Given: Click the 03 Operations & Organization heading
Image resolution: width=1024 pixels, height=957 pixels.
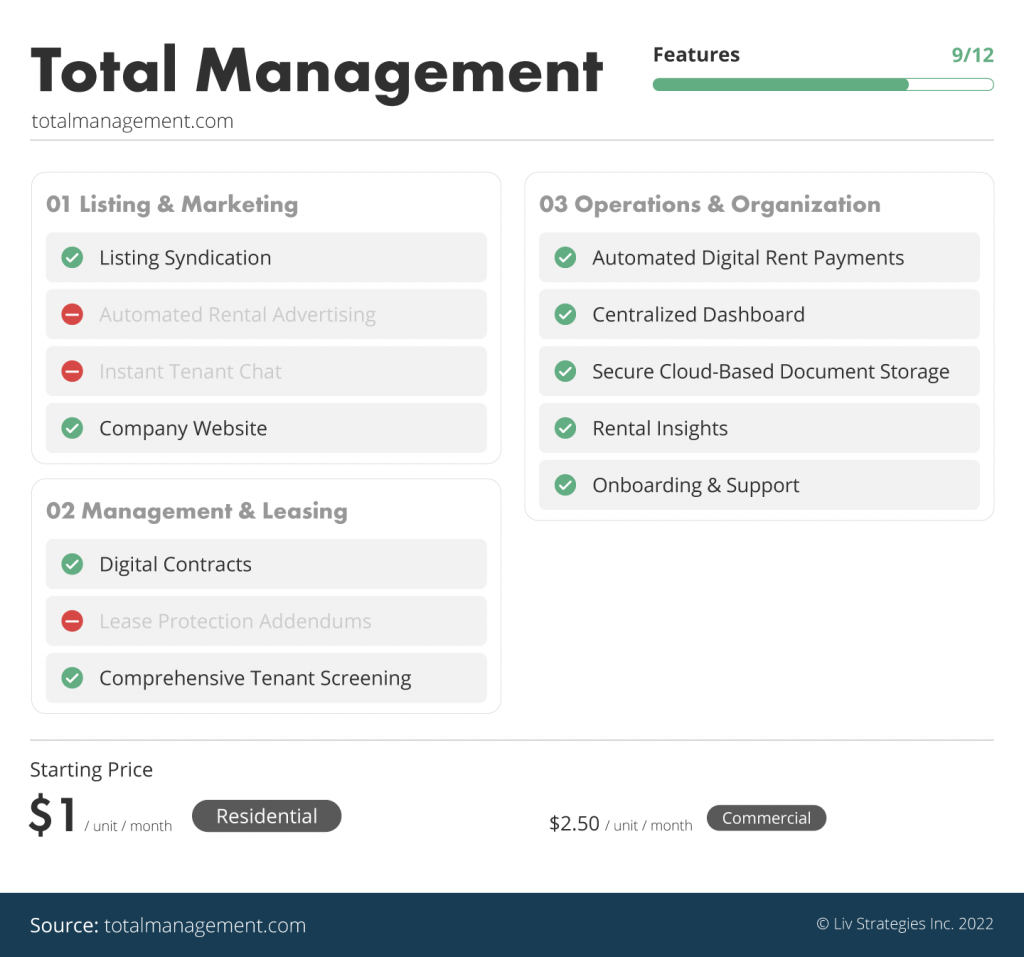Looking at the screenshot, I should point(710,204).
